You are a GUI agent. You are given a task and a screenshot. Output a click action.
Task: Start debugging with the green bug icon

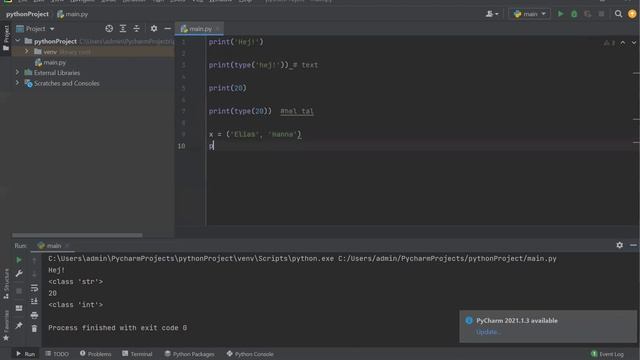[574, 14]
